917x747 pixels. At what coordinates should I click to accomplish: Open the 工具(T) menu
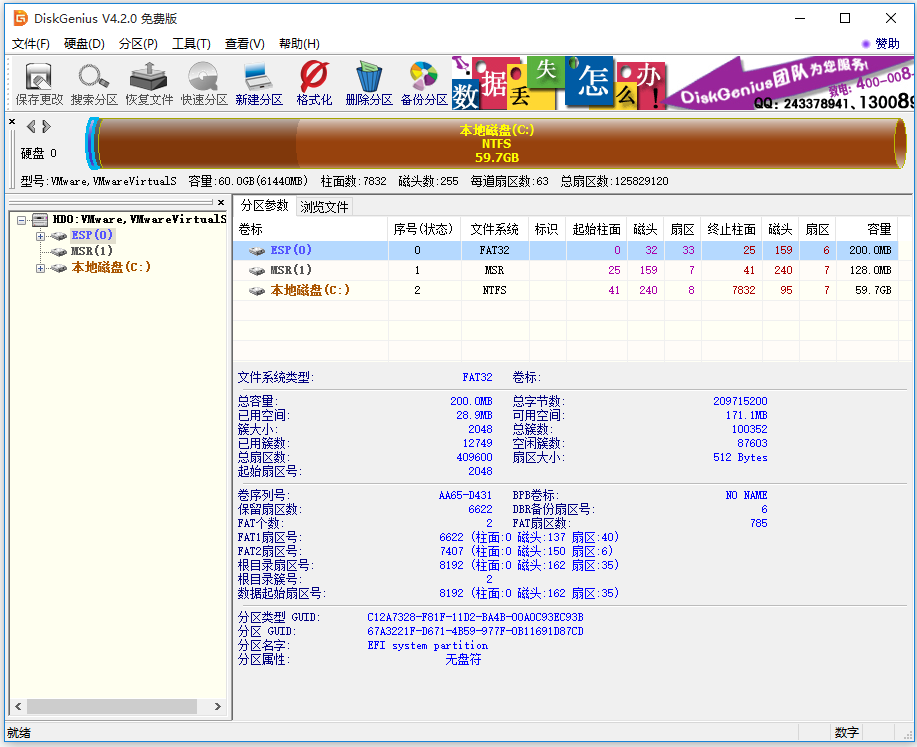click(x=191, y=44)
